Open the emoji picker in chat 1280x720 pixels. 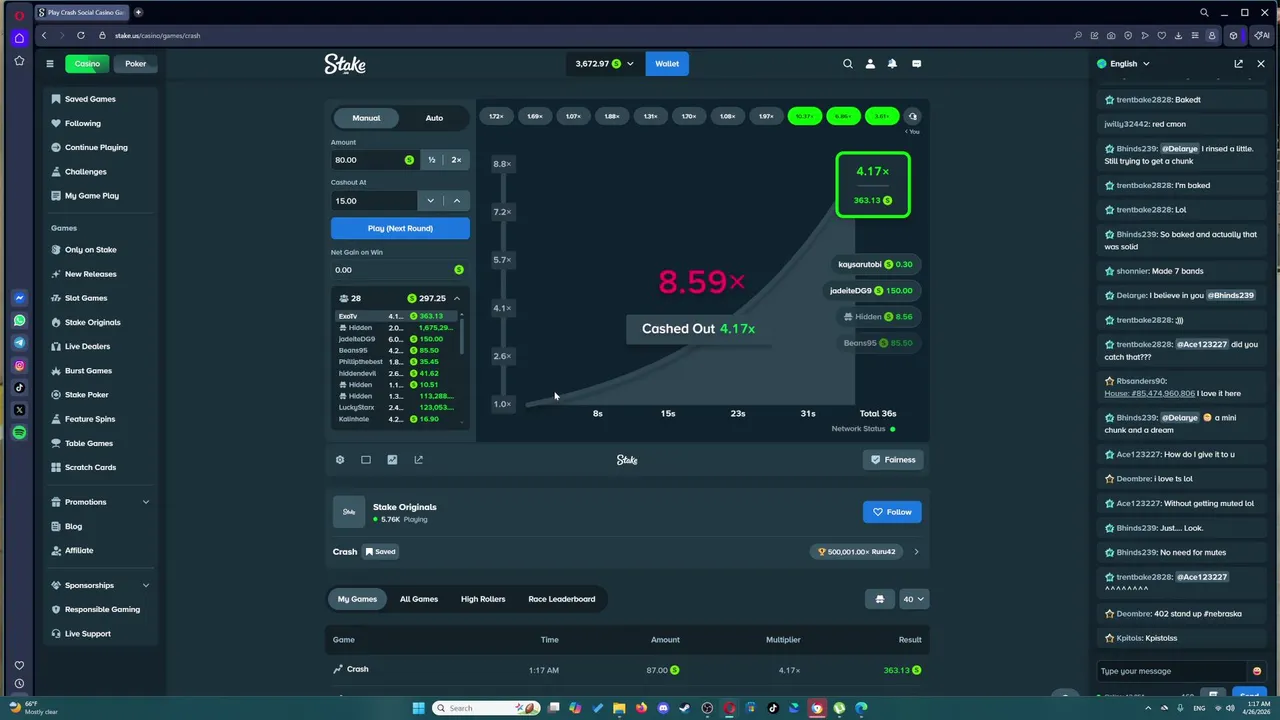pos(1257,671)
